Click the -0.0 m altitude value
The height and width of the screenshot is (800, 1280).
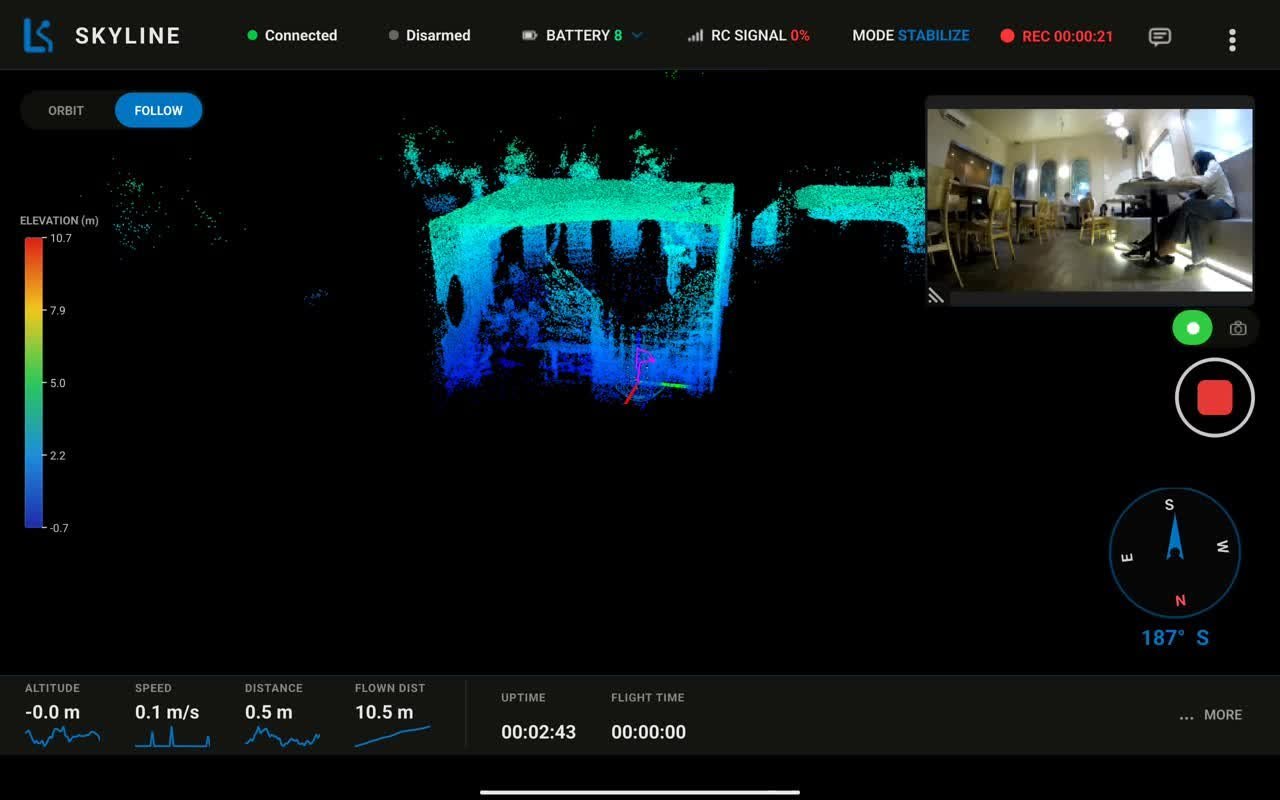(52, 712)
